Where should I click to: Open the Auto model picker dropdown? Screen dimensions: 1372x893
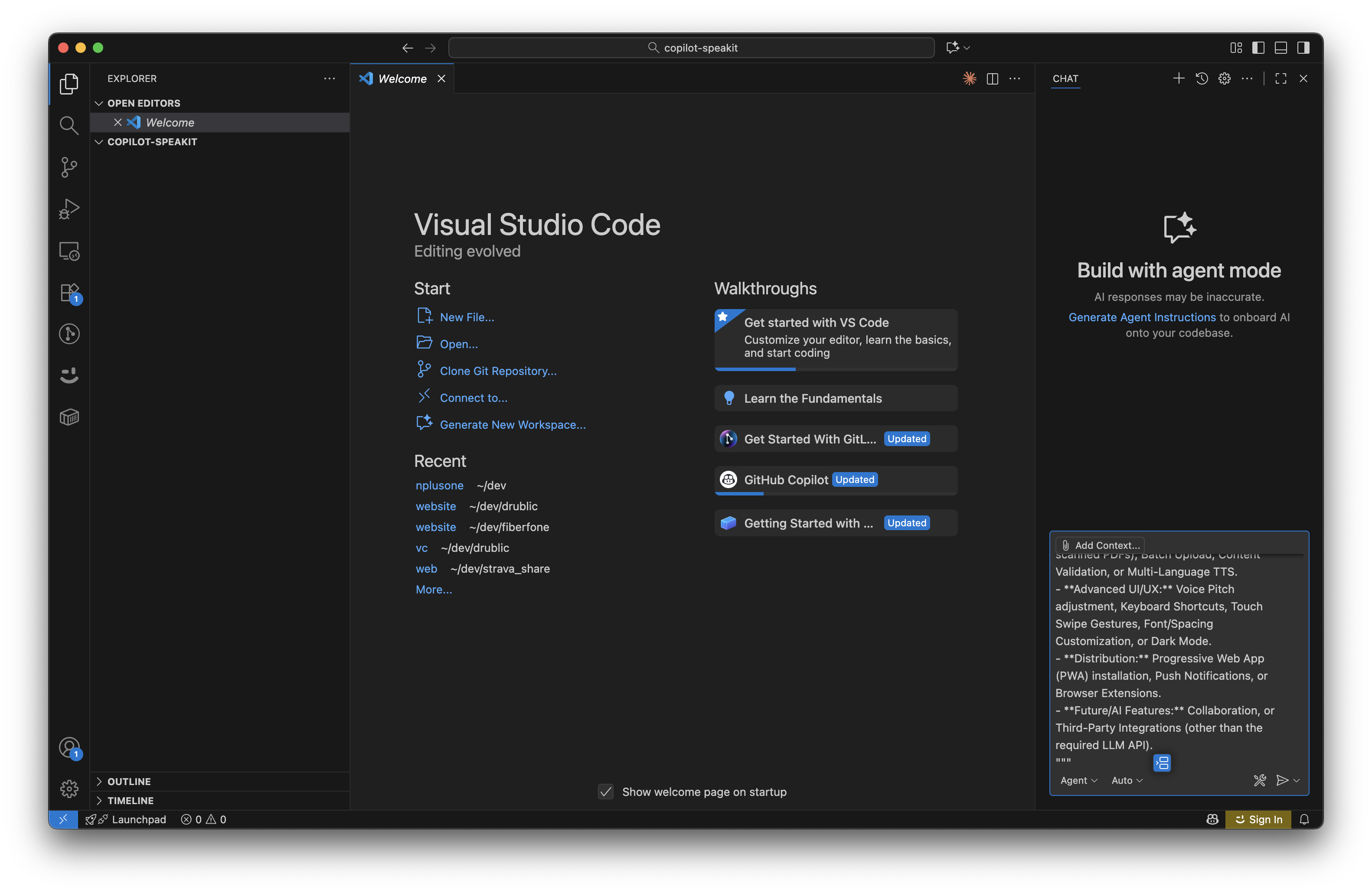coord(1127,780)
